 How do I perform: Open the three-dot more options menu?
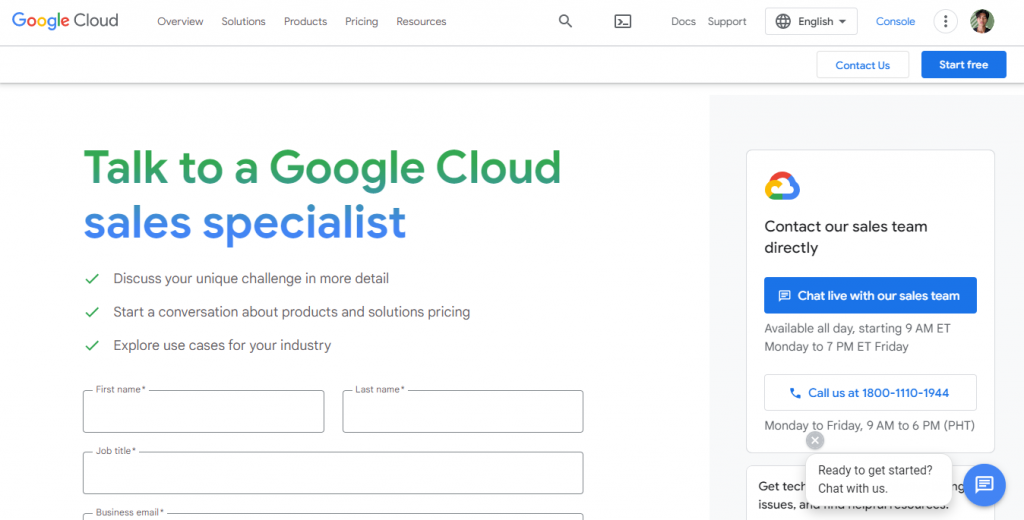[945, 21]
